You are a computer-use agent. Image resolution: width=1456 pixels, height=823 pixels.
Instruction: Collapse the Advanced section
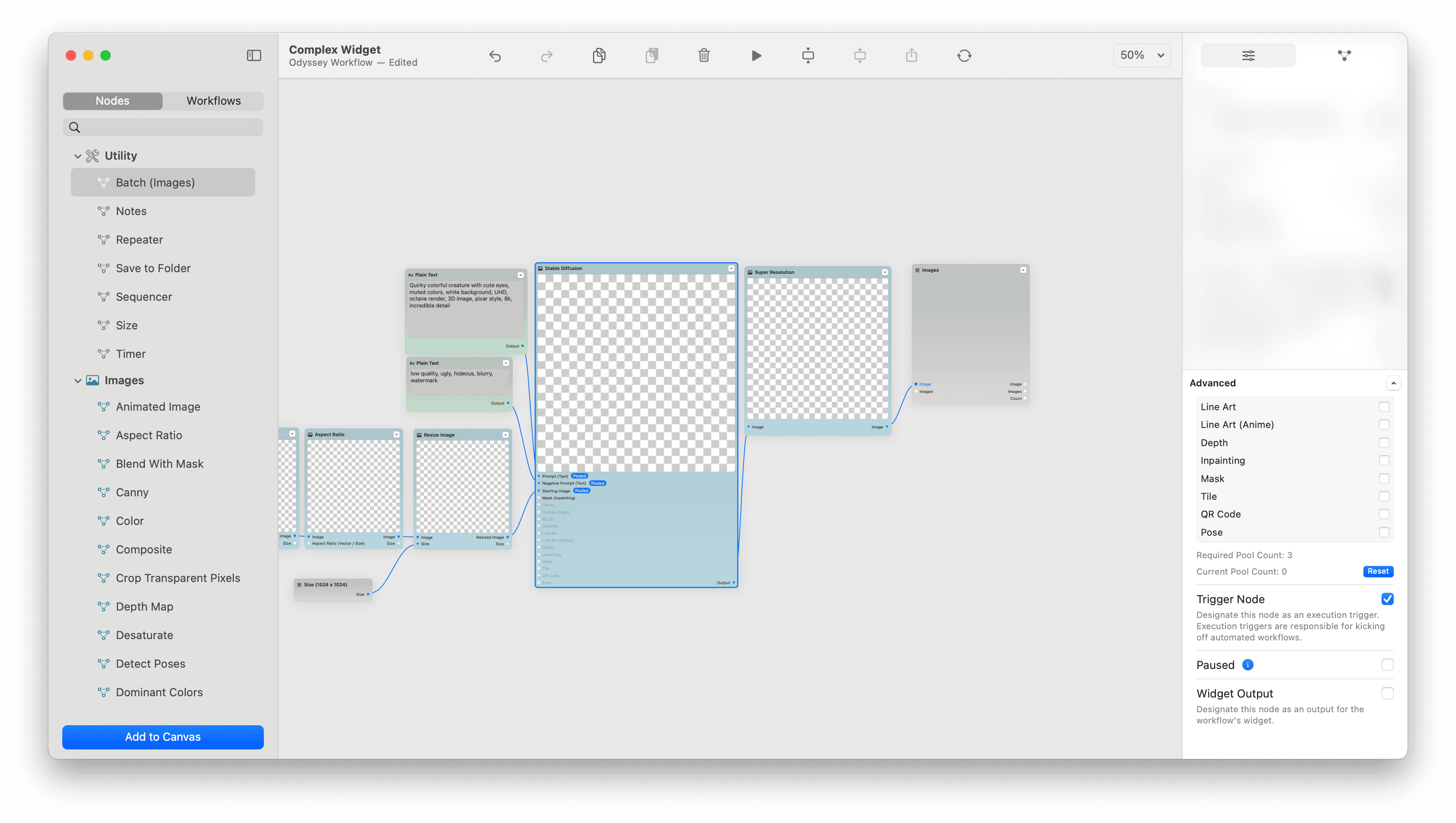point(1393,383)
